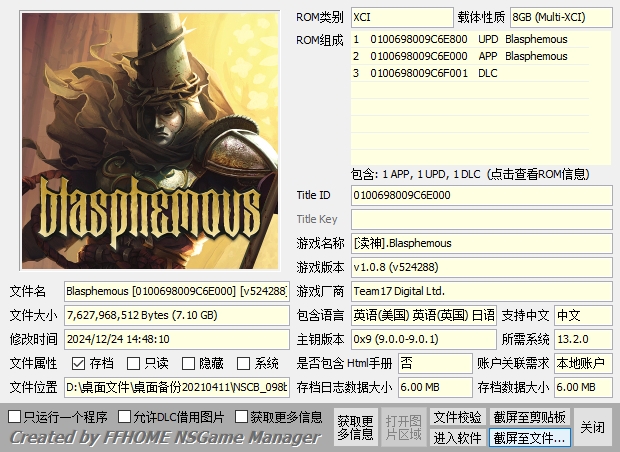Enable 只运行一个程序 checkbox
The width and height of the screenshot is (620, 452).
click(15, 416)
